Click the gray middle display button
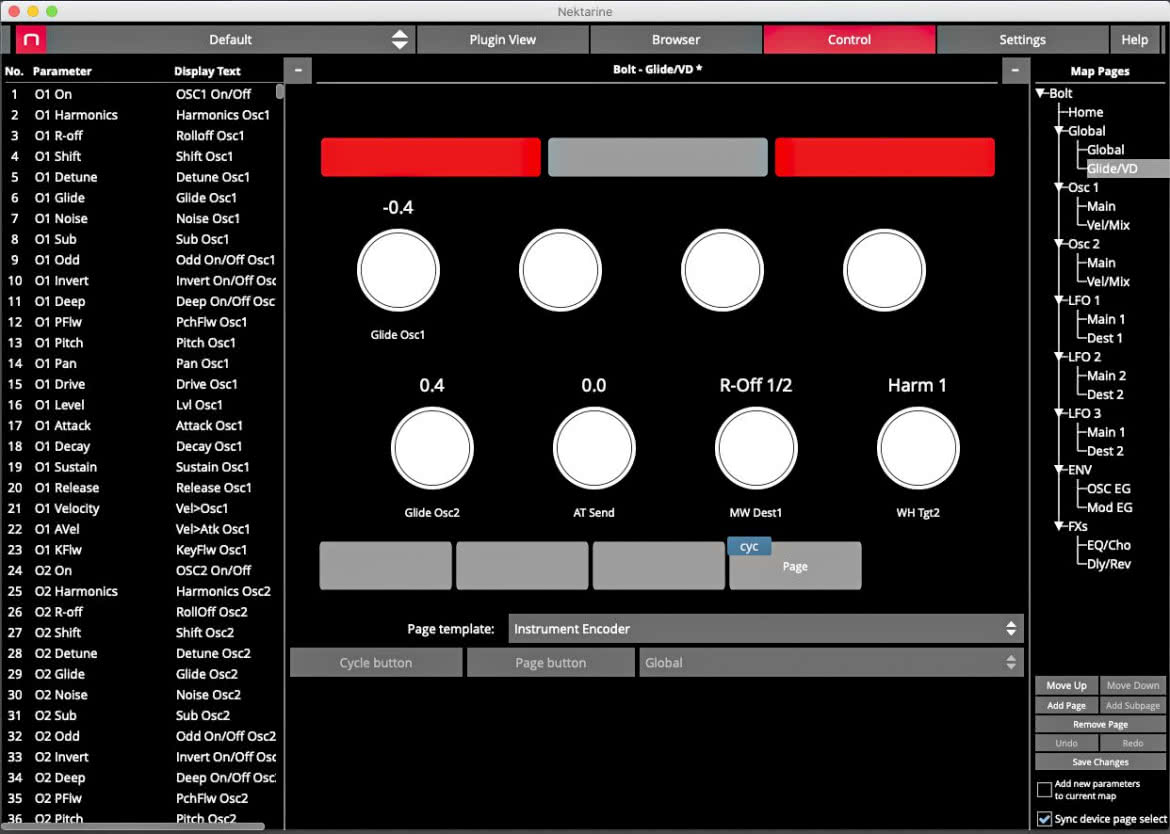Image resolution: width=1170 pixels, height=834 pixels. [x=657, y=157]
